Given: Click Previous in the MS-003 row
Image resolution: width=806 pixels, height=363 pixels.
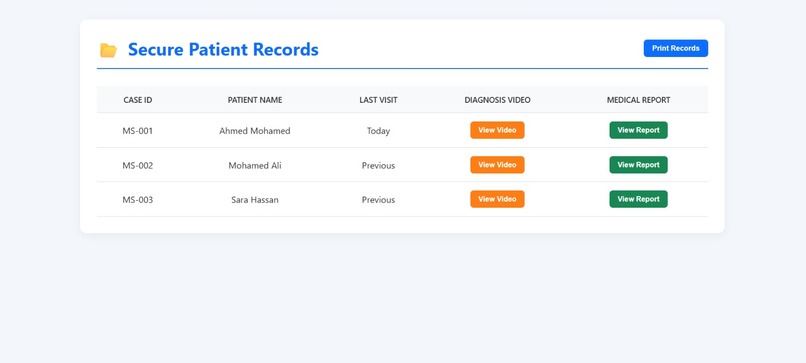Looking at the screenshot, I should click(x=378, y=200).
